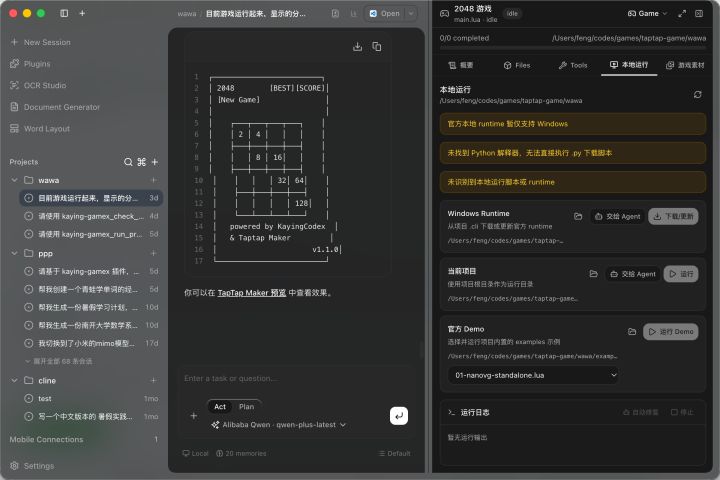Send the message with the return-arrow button
The height and width of the screenshot is (480, 720).
399,416
